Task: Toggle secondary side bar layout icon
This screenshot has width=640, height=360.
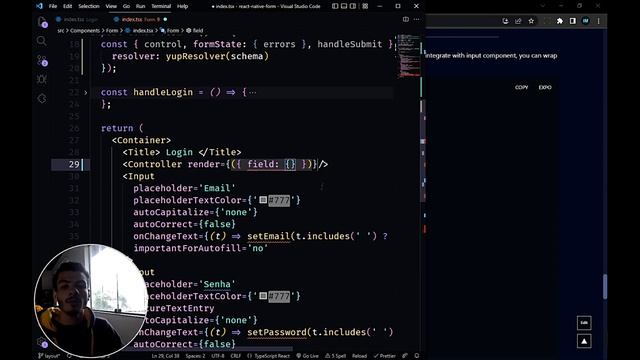Action: [x=353, y=6]
